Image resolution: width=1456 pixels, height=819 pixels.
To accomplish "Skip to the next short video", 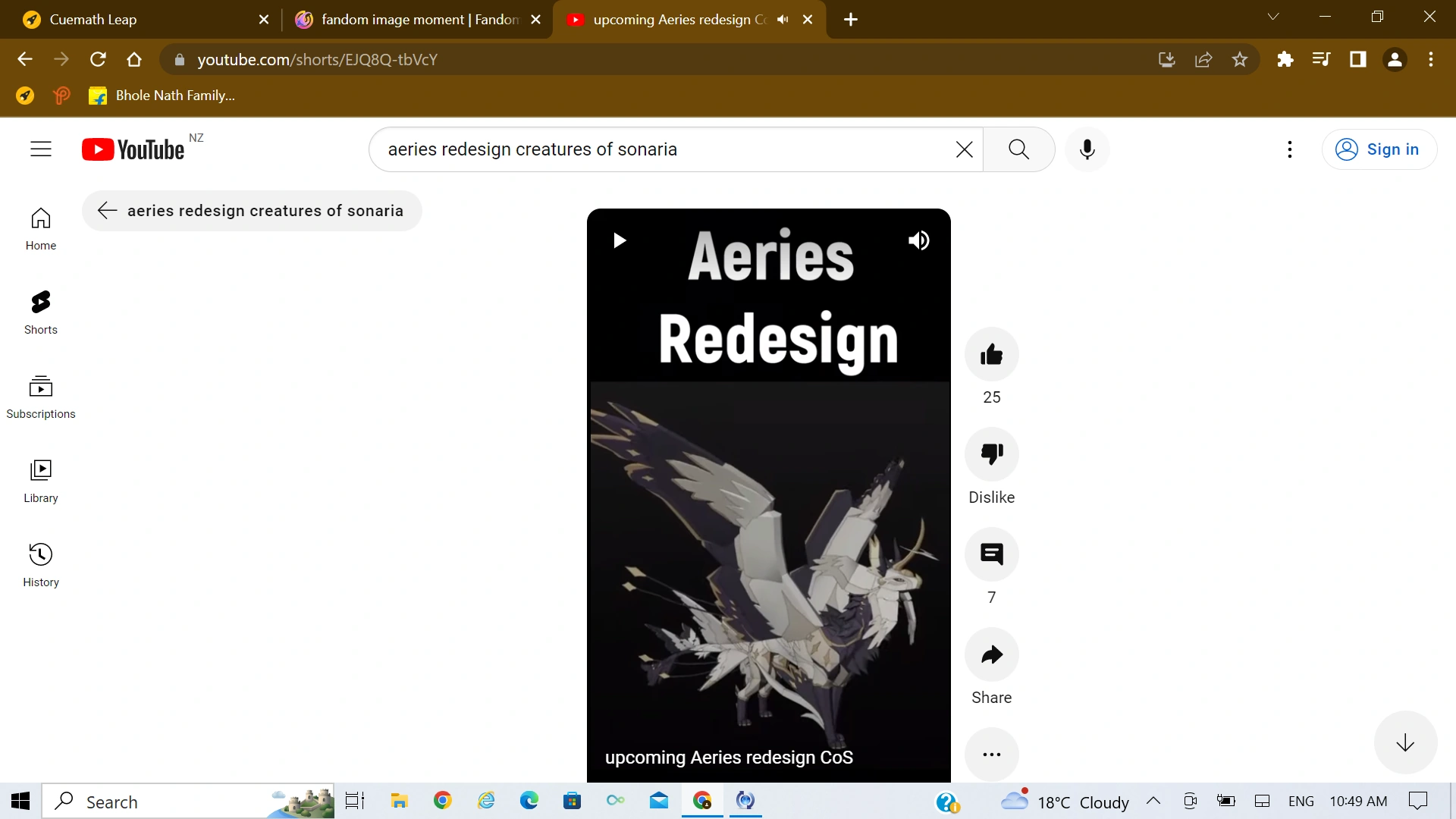I will tap(1404, 742).
